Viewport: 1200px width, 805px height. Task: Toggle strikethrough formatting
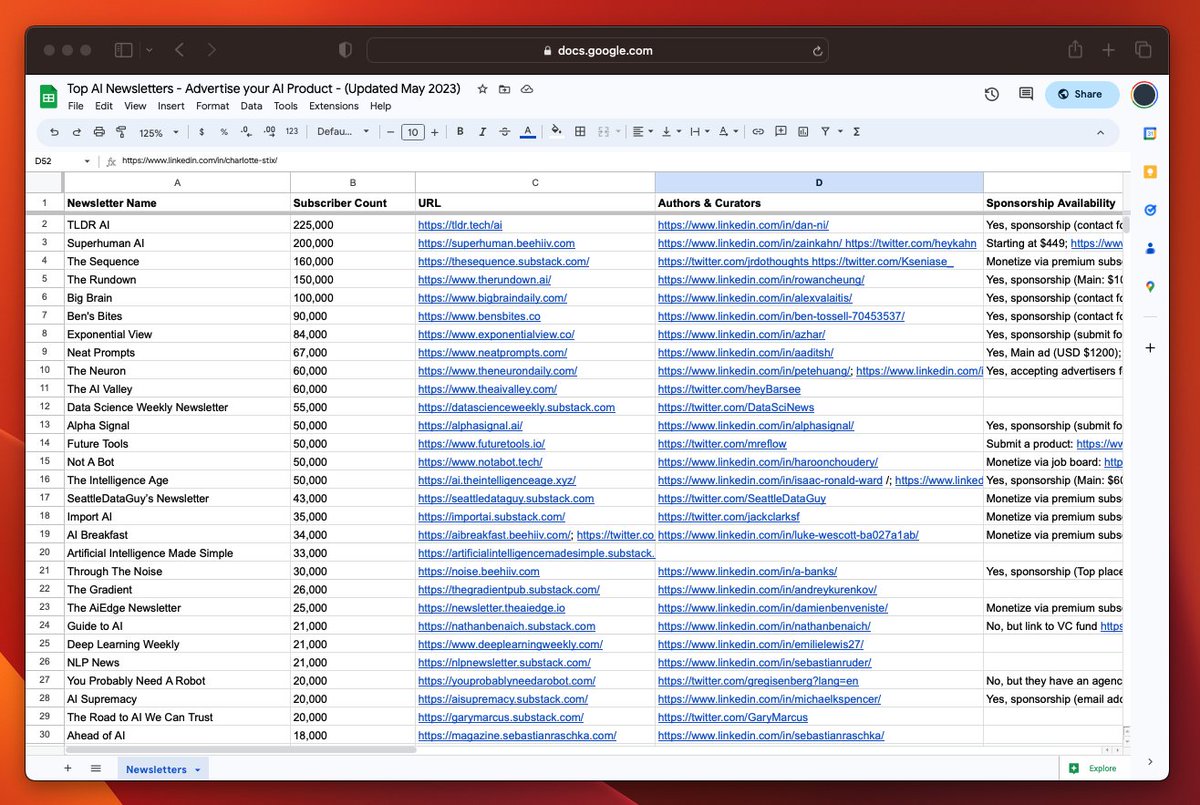(504, 132)
